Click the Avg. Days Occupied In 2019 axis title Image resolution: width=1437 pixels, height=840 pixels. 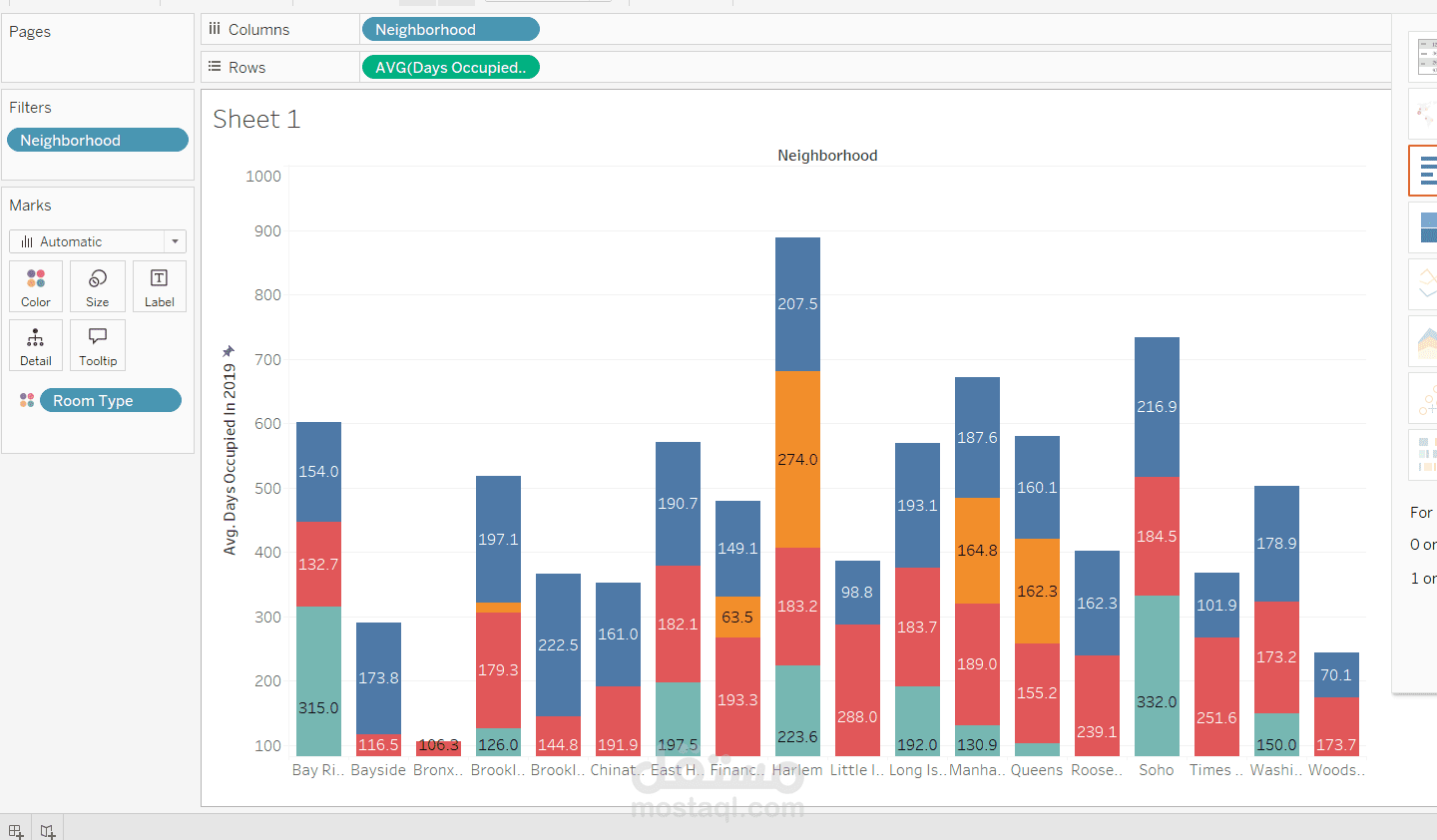[x=231, y=459]
